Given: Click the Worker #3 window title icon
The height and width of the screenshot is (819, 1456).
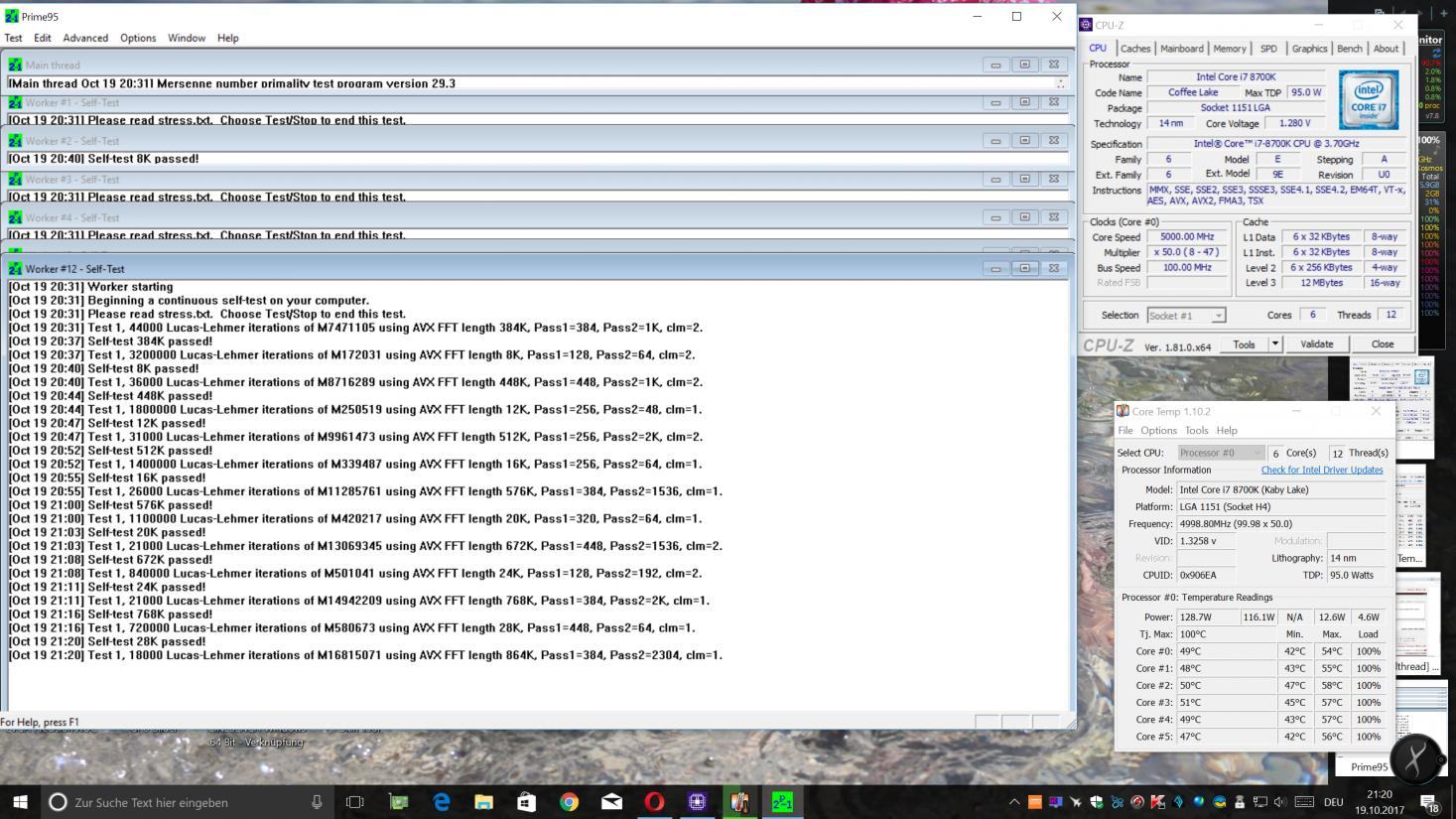Looking at the screenshot, I should (15, 180).
